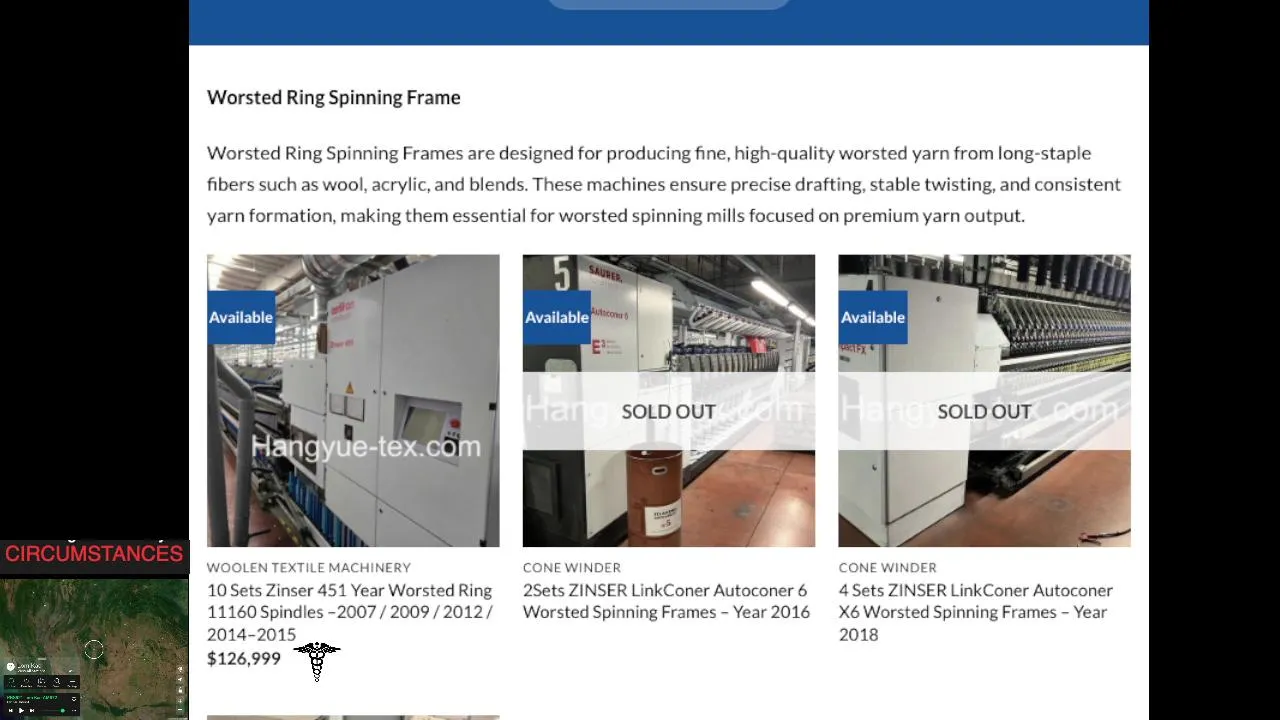This screenshot has height=720, width=1280.
Task: Open the Woolen Textile Machinery category
Action: click(x=308, y=567)
